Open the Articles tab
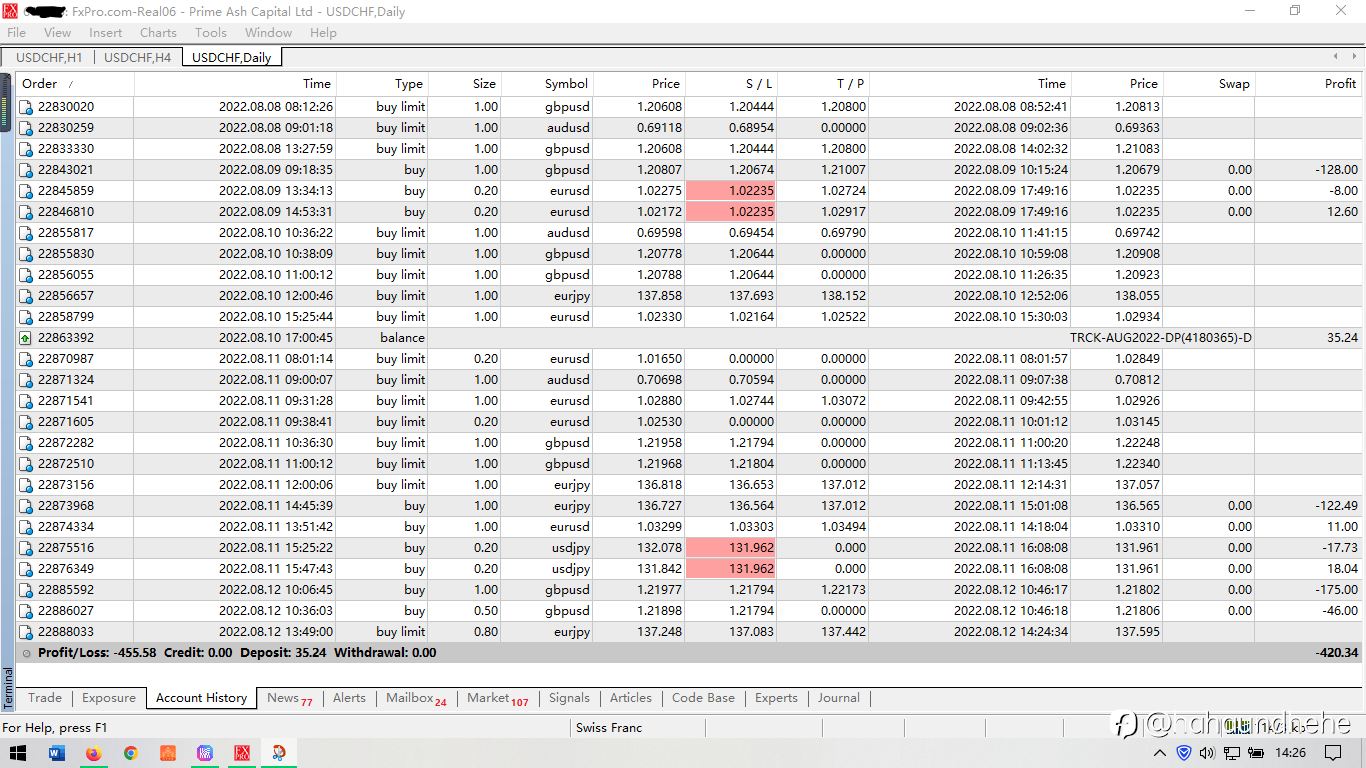Screen dimensions: 1366x768 [630, 698]
